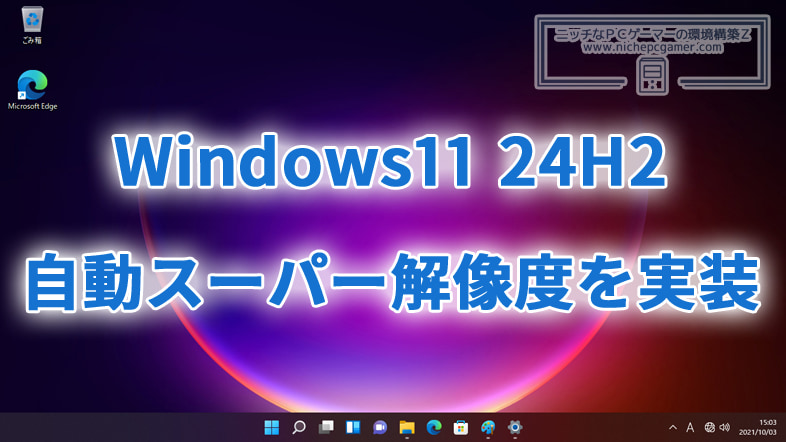Viewport: 786px width, 442px height.
Task: Launch Microsoft Edge from the taskbar
Action: click(434, 427)
